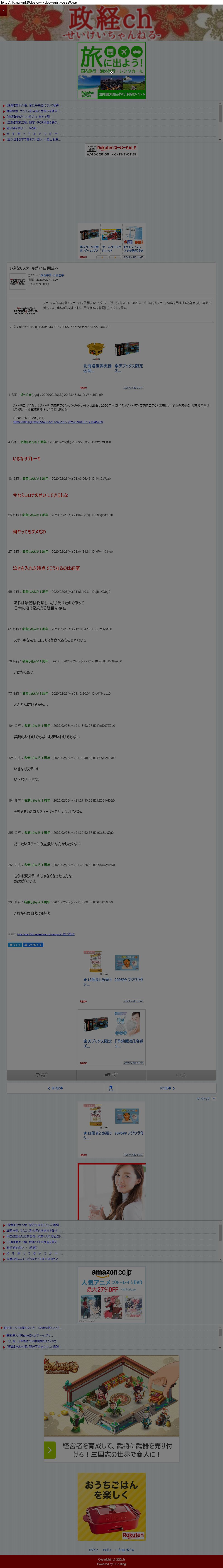This screenshot has width=223, height=1568.
Task: Click the green arrow on game advertisement
Action: [x=49, y=1450]
